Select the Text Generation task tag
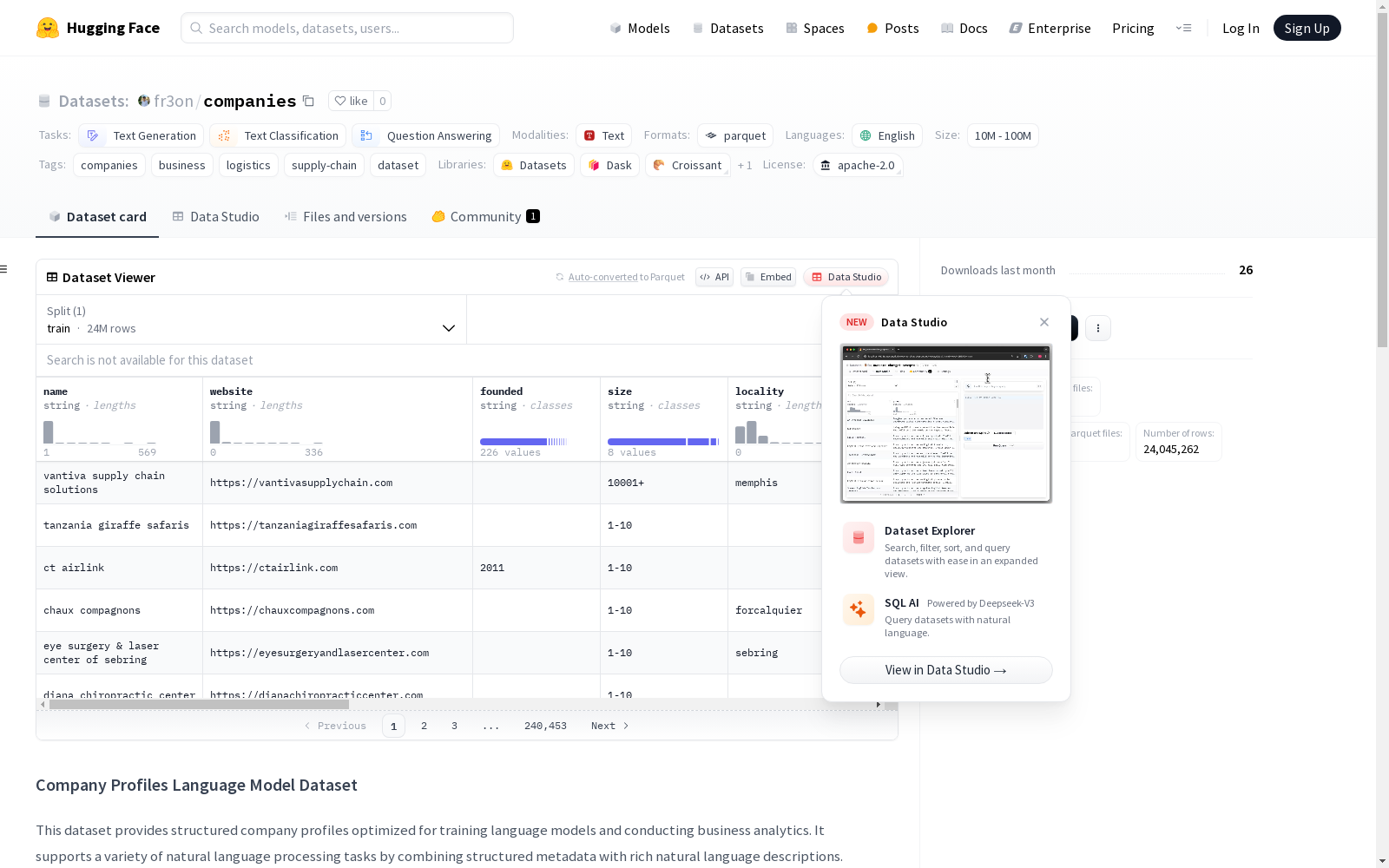This screenshot has width=1389, height=868. [x=141, y=135]
